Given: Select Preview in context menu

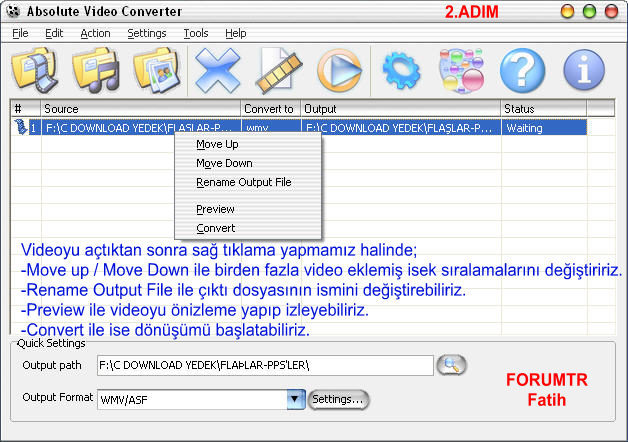Looking at the screenshot, I should click(x=248, y=209).
